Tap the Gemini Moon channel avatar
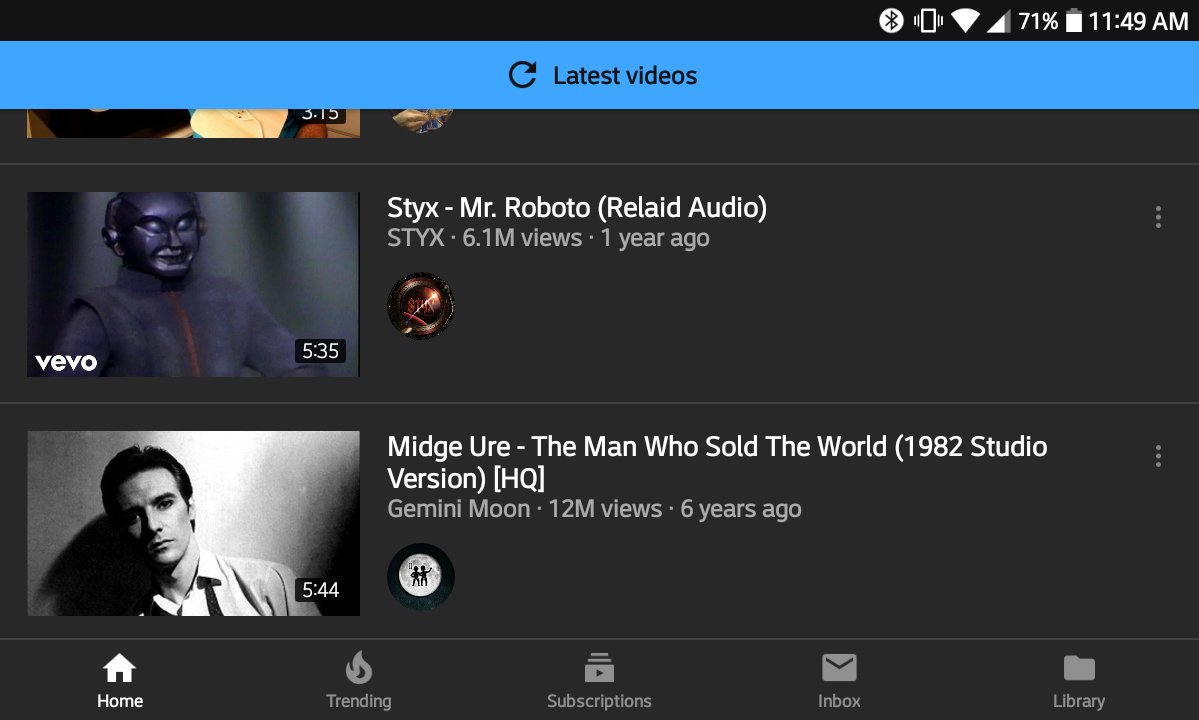 [421, 576]
